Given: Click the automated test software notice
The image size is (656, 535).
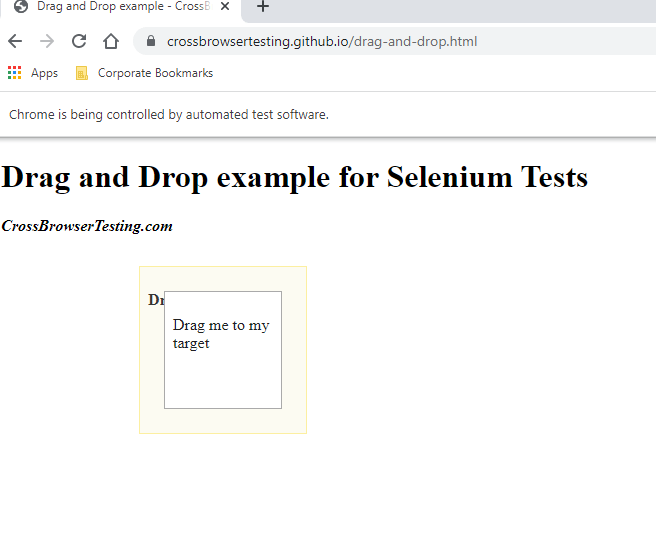Looking at the screenshot, I should click(x=168, y=114).
